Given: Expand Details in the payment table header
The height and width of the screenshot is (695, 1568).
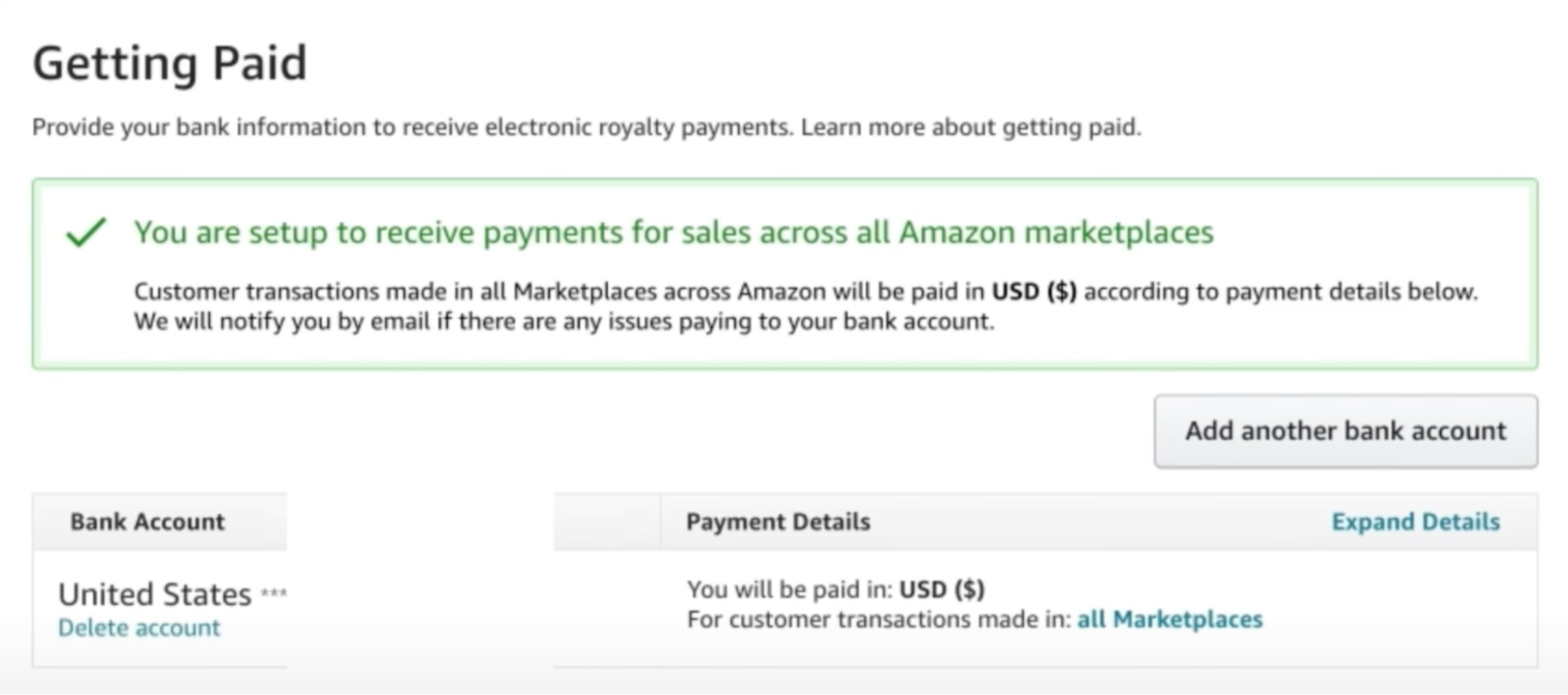Looking at the screenshot, I should point(1415,522).
